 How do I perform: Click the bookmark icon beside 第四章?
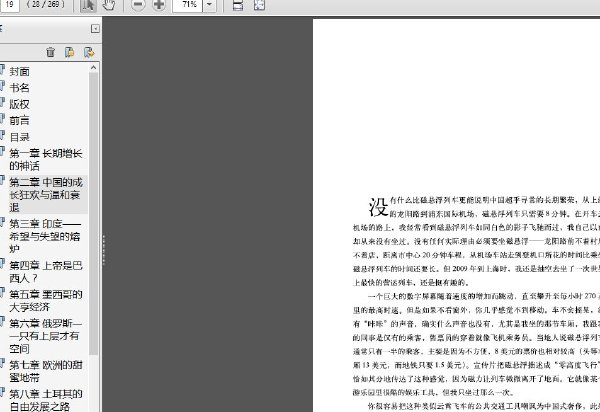(x=2, y=264)
